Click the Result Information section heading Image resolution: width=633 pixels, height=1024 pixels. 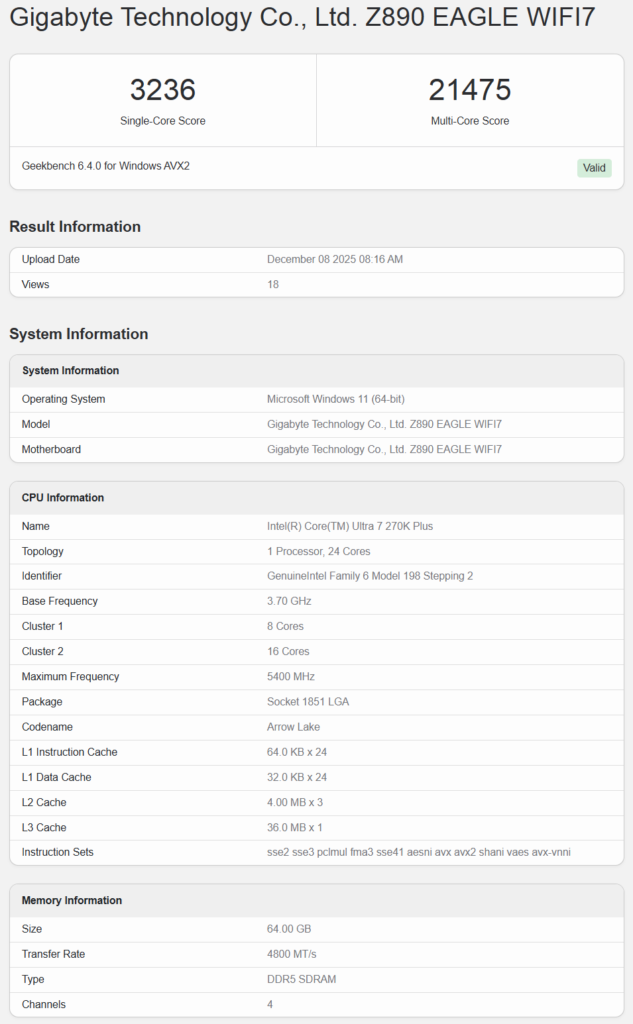(x=75, y=227)
